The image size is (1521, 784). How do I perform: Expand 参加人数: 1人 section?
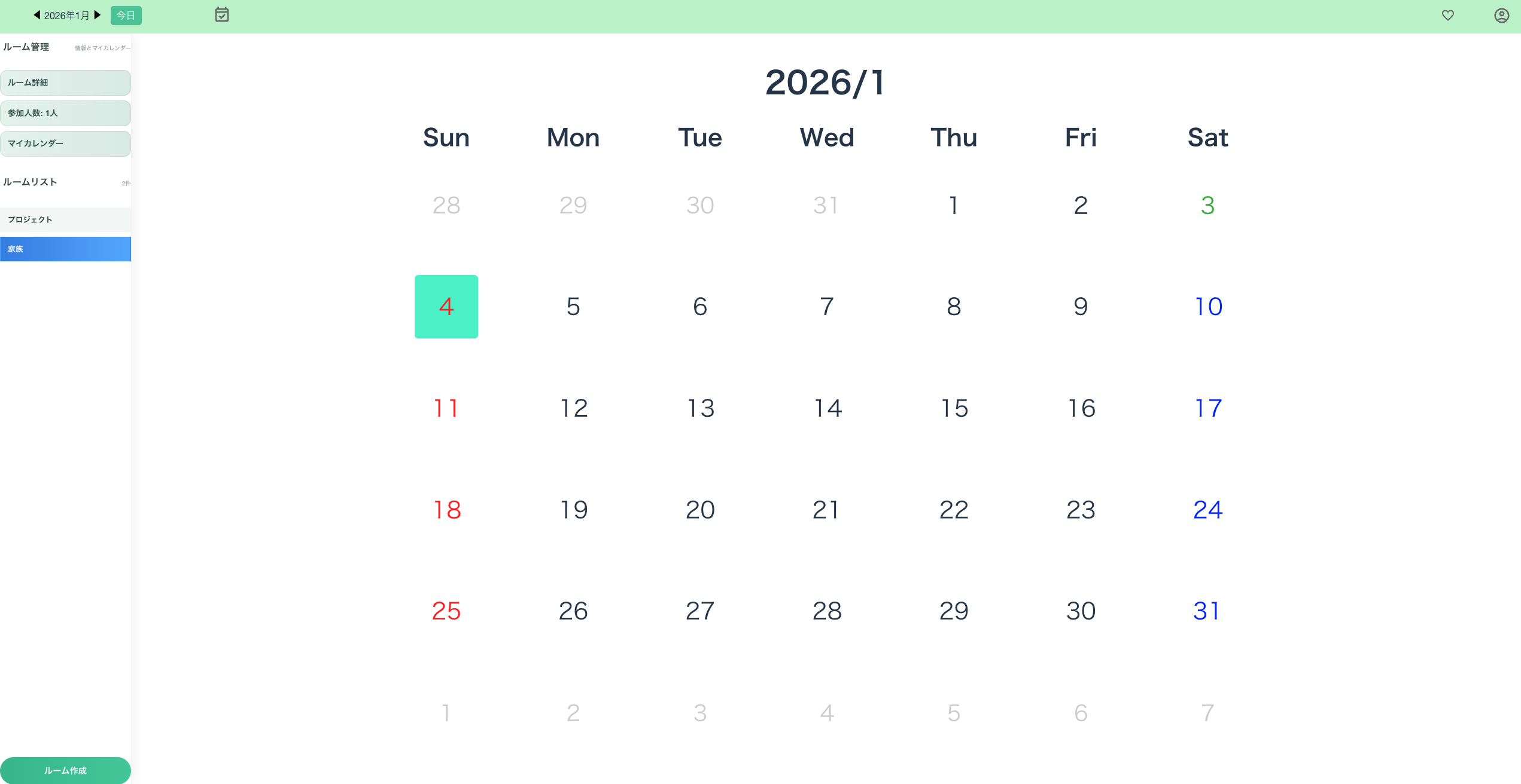click(x=65, y=113)
